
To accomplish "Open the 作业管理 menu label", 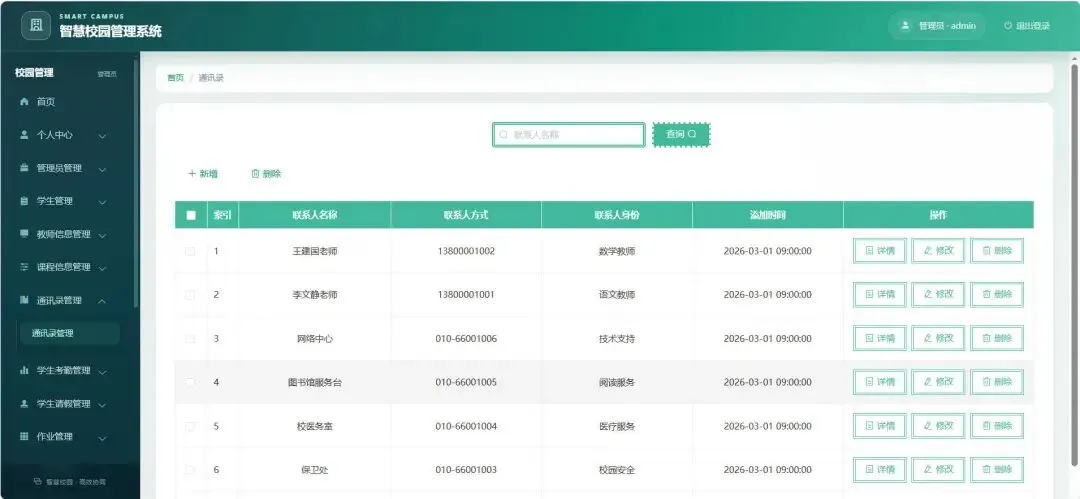I will pyautogui.click(x=54, y=436).
